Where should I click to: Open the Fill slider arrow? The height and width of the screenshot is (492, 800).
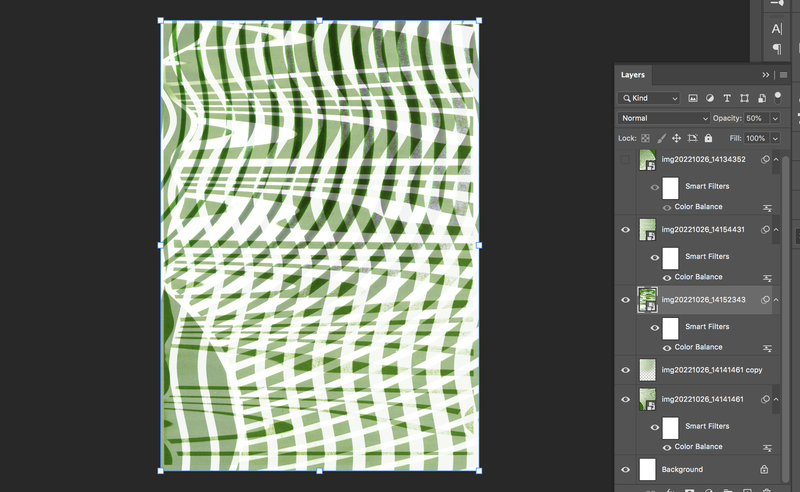tap(775, 138)
